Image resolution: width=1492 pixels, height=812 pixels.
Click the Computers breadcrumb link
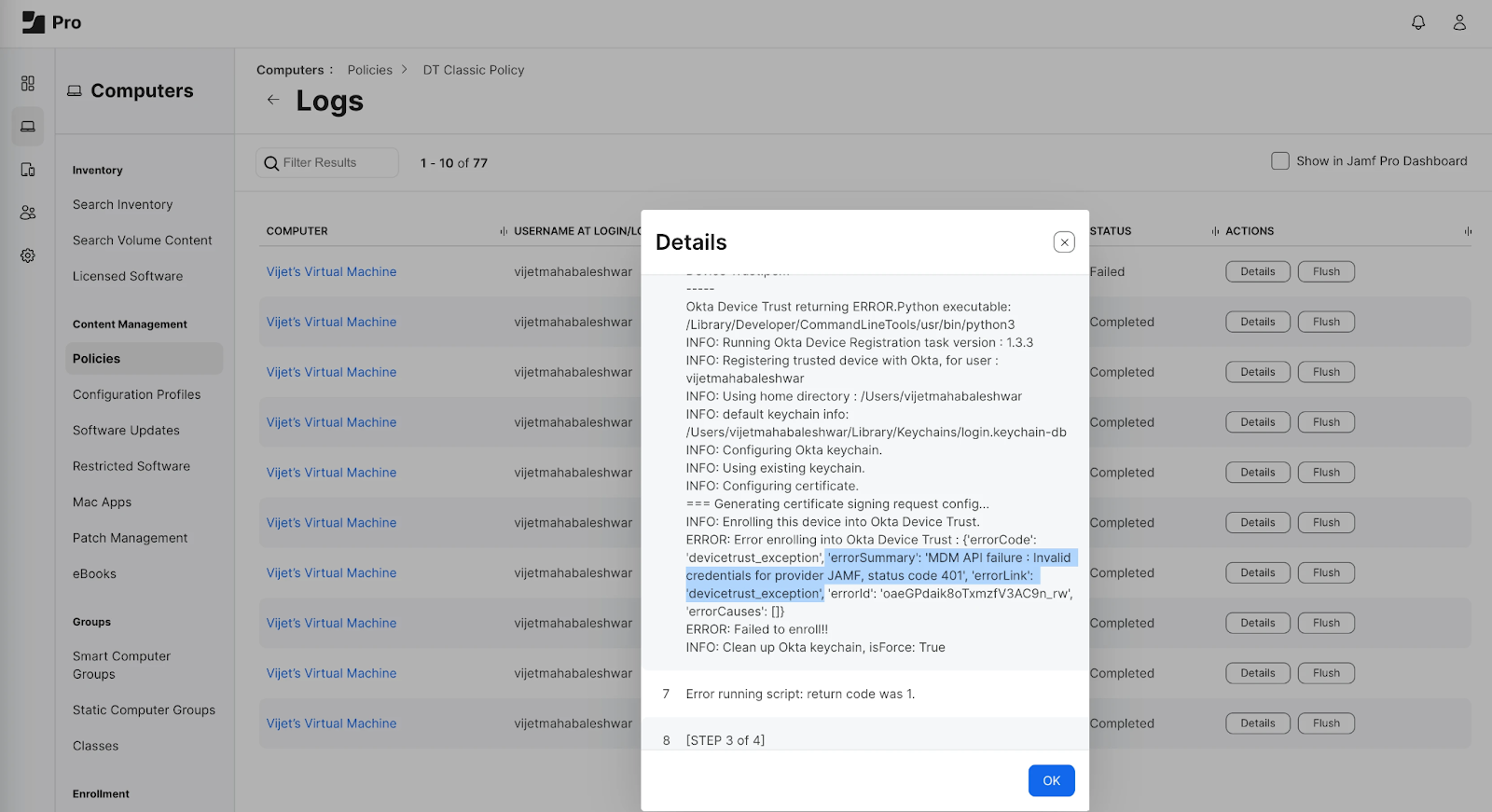pos(290,70)
